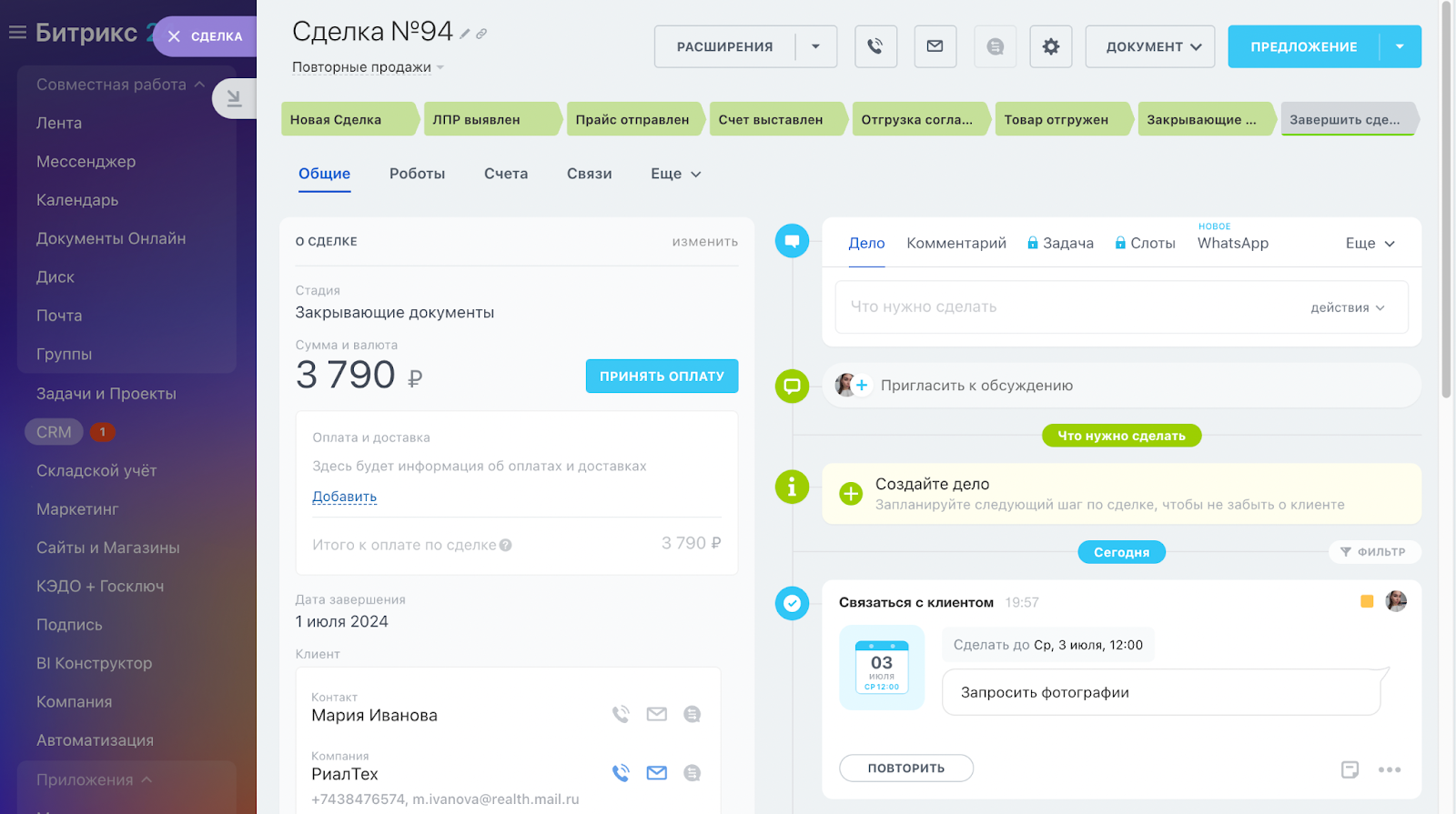Message contact Мария Иванова via chat icon

coord(693,714)
